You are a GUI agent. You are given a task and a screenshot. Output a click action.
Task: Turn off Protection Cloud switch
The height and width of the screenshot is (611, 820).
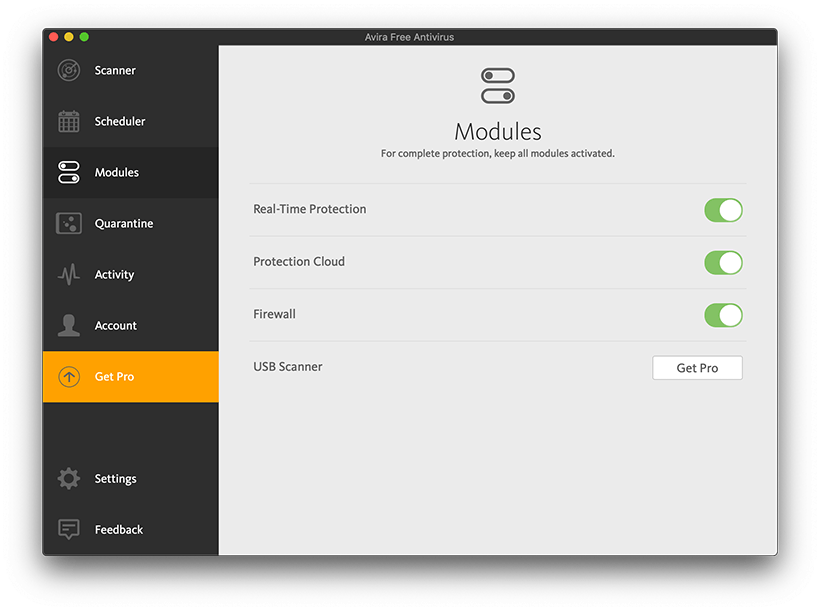pos(723,263)
